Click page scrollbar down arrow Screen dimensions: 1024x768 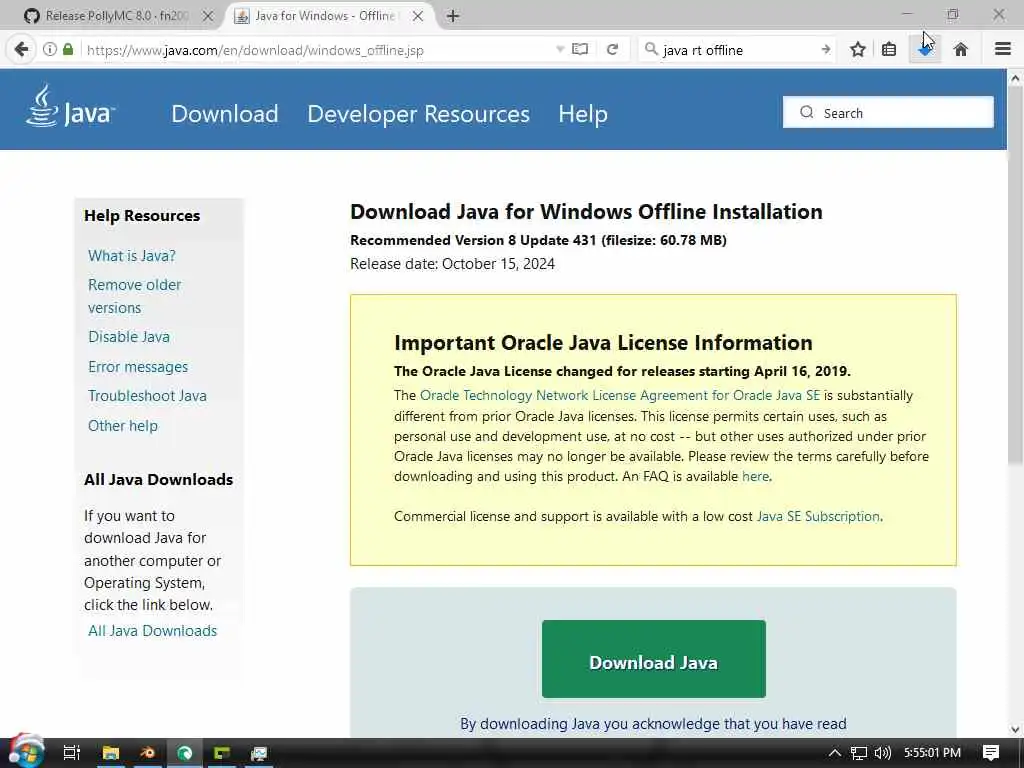1015,729
